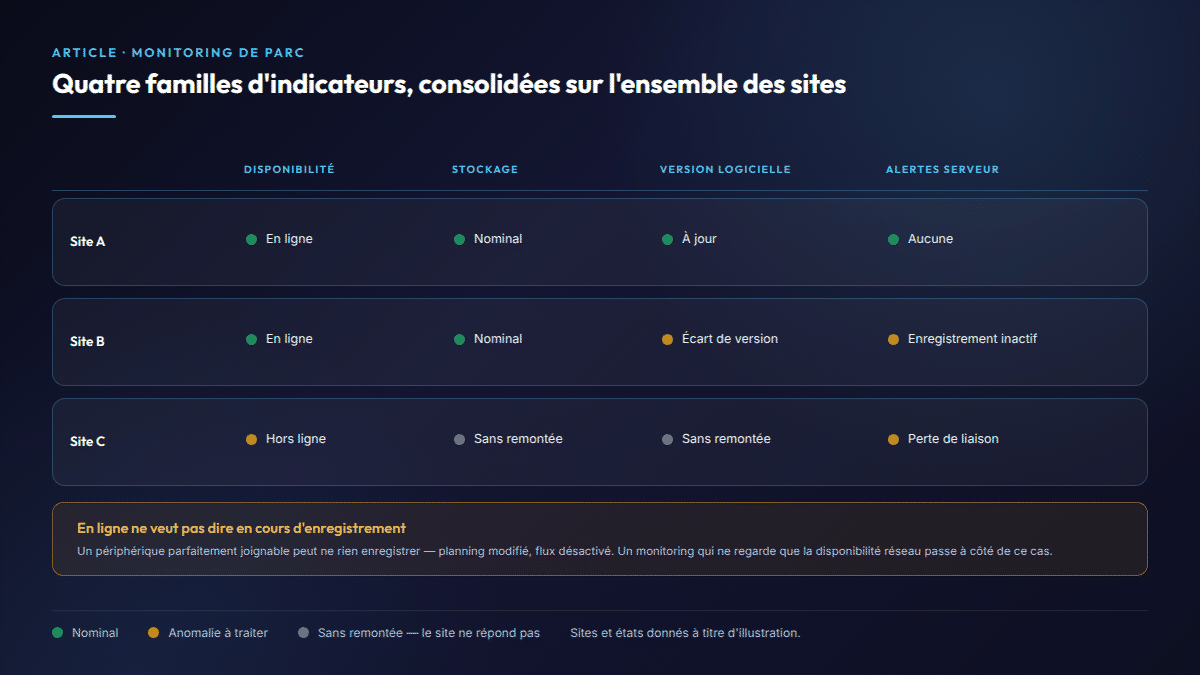Screen dimensions: 1200x675
Task: Click the Aucune alert text
Action: pyautogui.click(x=930, y=239)
